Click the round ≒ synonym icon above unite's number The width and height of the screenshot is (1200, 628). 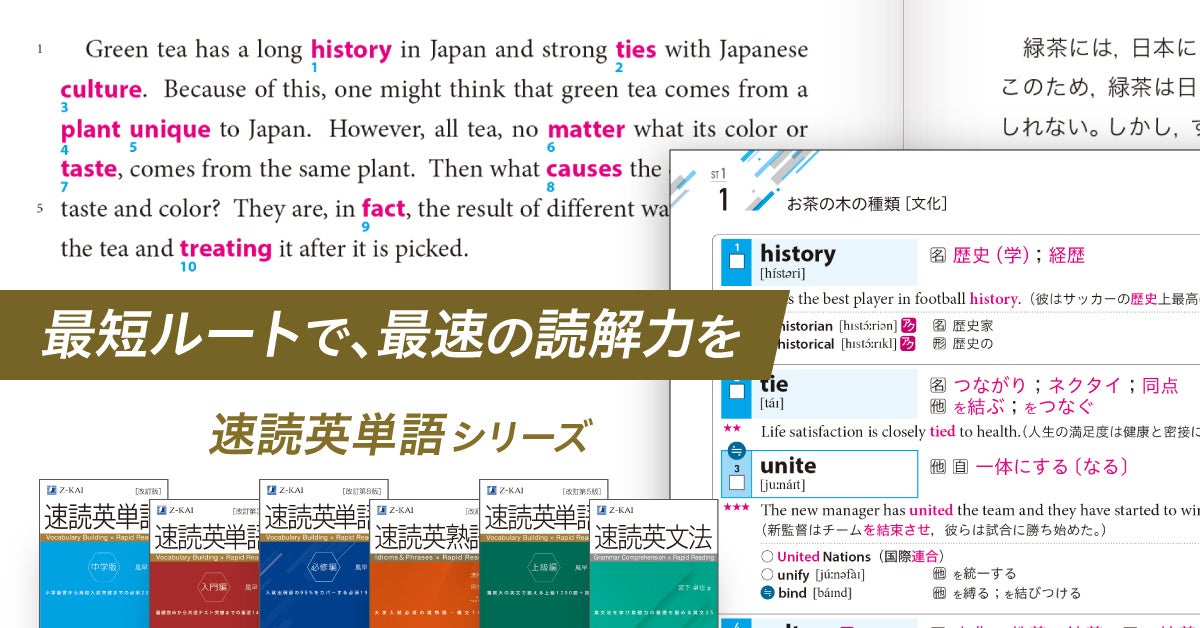tap(736, 450)
